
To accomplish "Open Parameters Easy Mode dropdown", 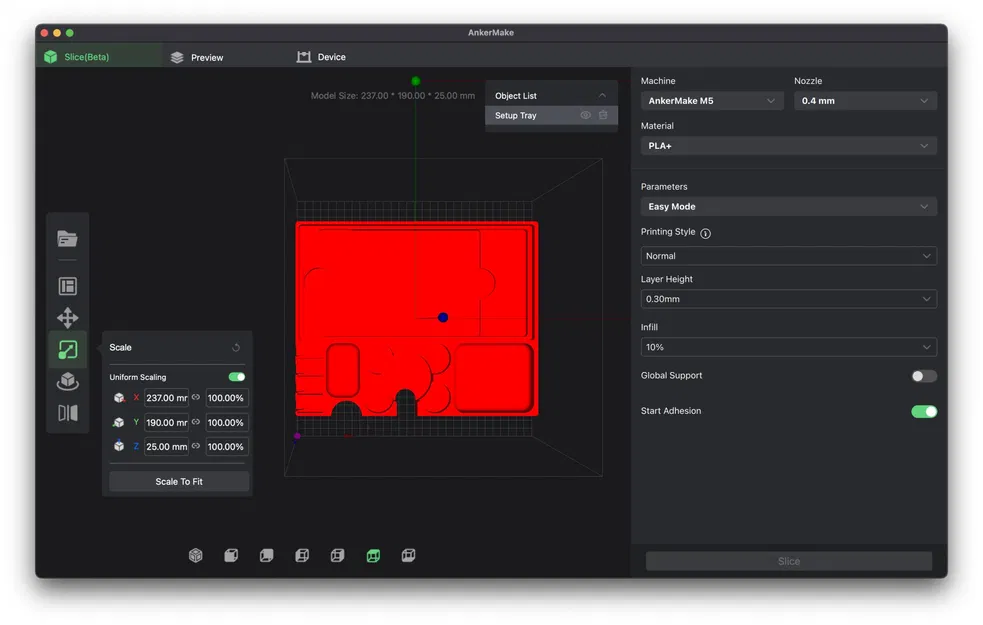I will pos(789,207).
